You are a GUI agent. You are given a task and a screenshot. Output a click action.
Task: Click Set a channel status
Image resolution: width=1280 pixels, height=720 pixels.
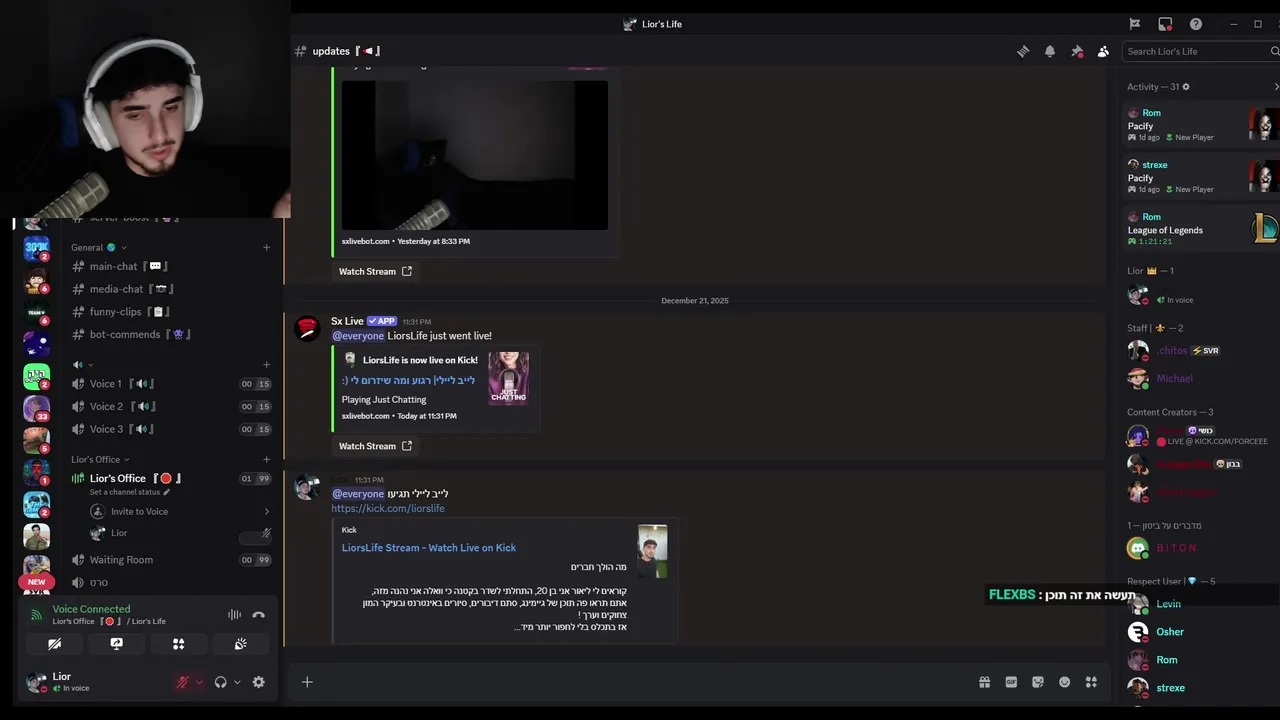click(129, 492)
